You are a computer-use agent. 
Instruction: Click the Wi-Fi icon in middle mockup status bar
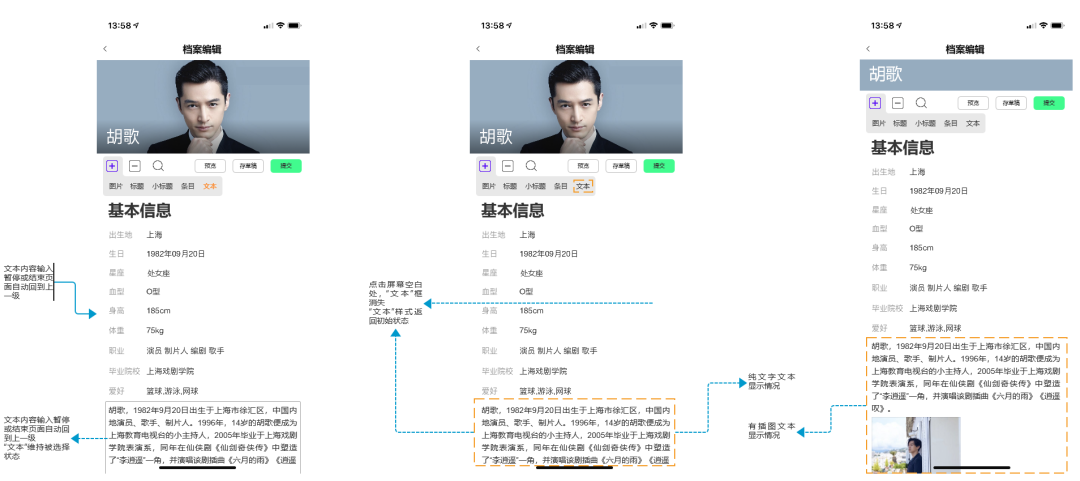[654, 25]
